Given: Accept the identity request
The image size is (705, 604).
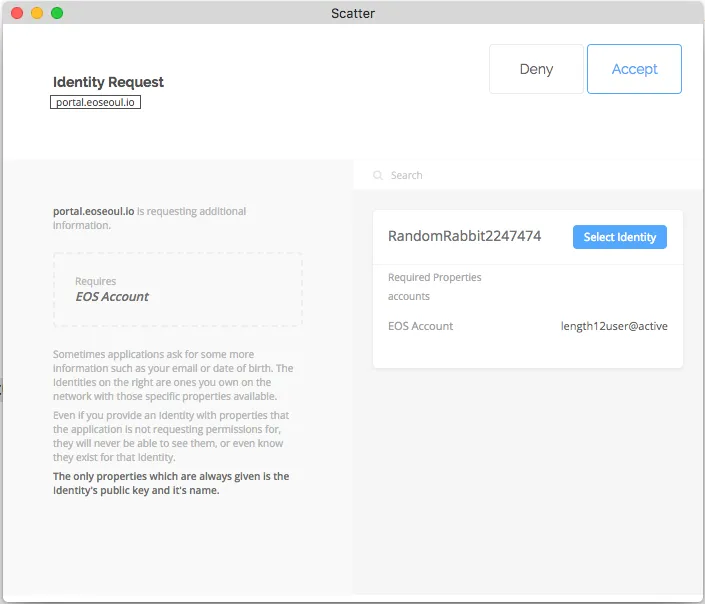Looking at the screenshot, I should pyautogui.click(x=634, y=69).
